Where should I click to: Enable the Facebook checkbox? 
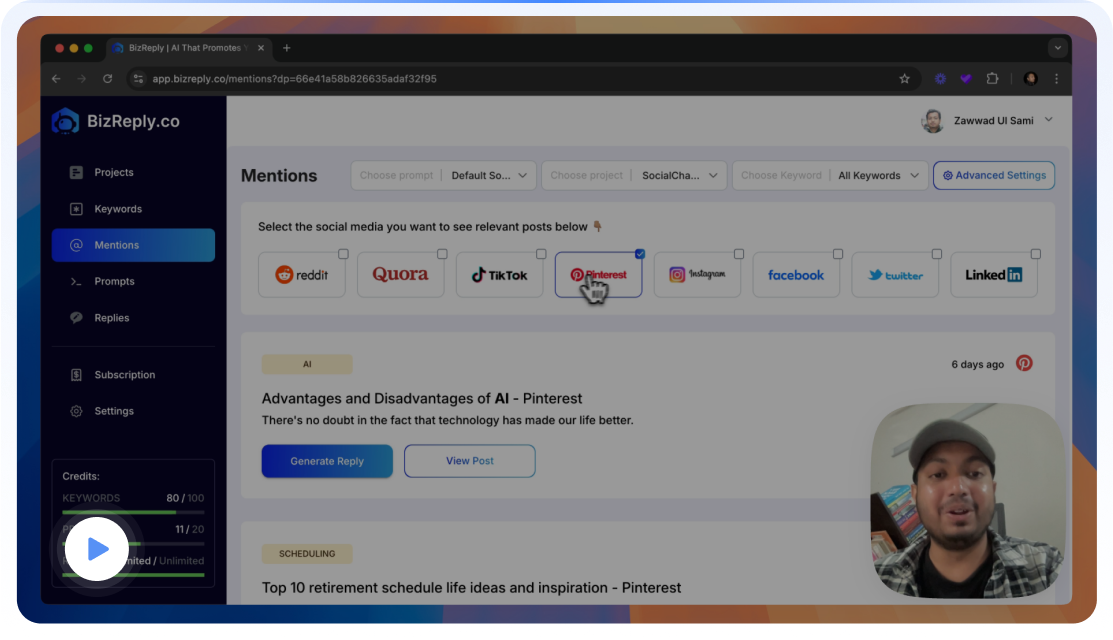coord(838,254)
